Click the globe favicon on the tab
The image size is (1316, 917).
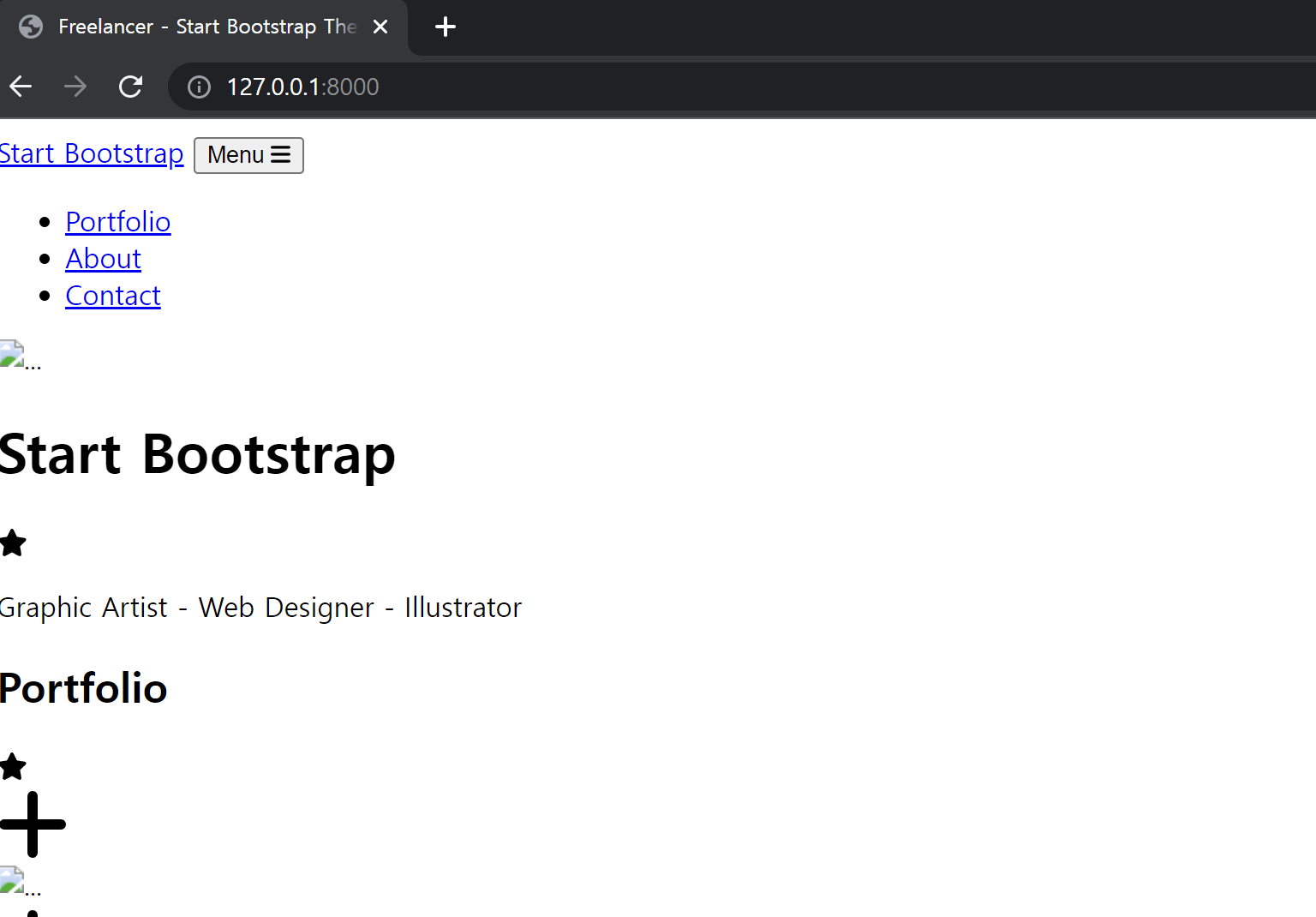(31, 27)
